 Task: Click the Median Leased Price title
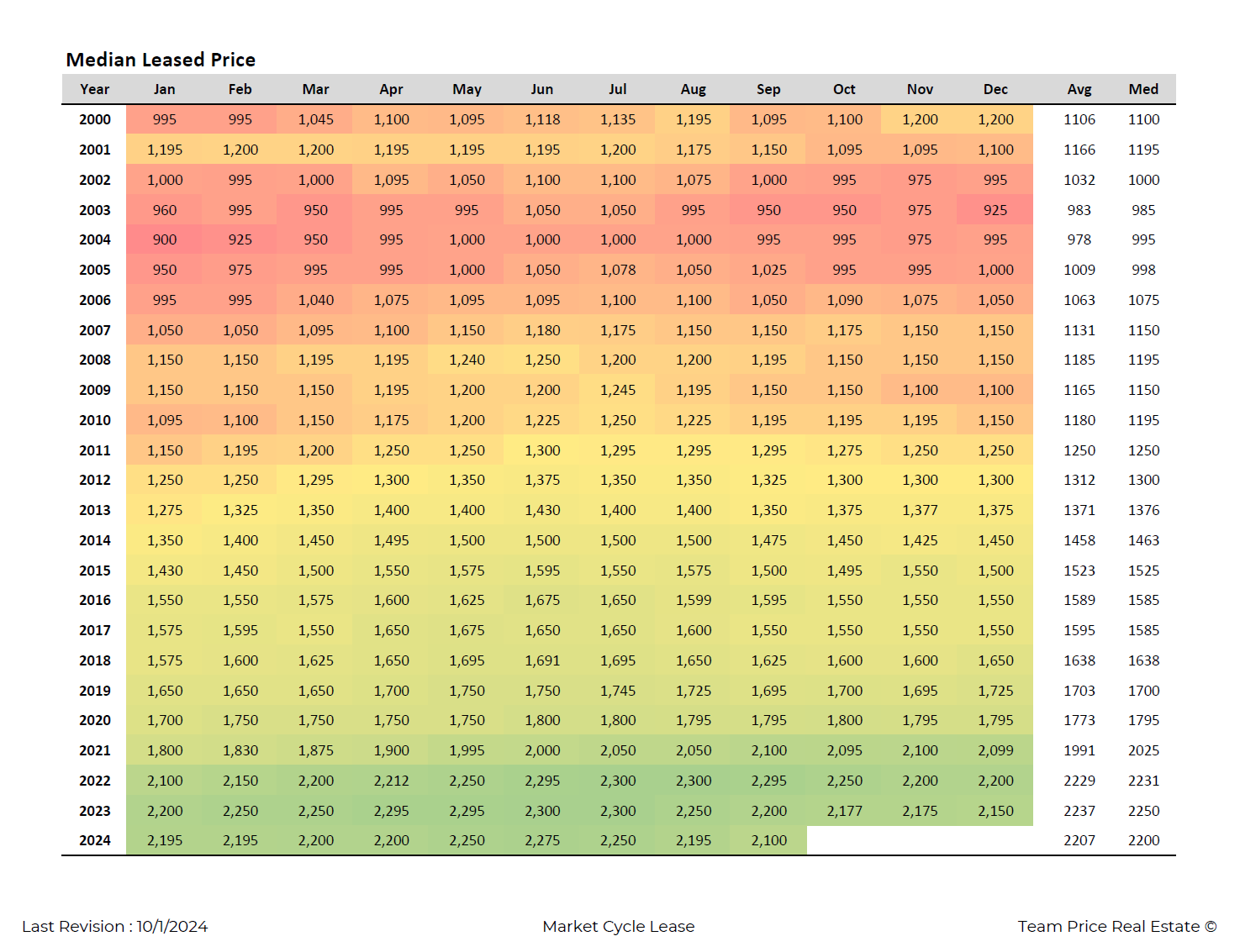click(161, 60)
